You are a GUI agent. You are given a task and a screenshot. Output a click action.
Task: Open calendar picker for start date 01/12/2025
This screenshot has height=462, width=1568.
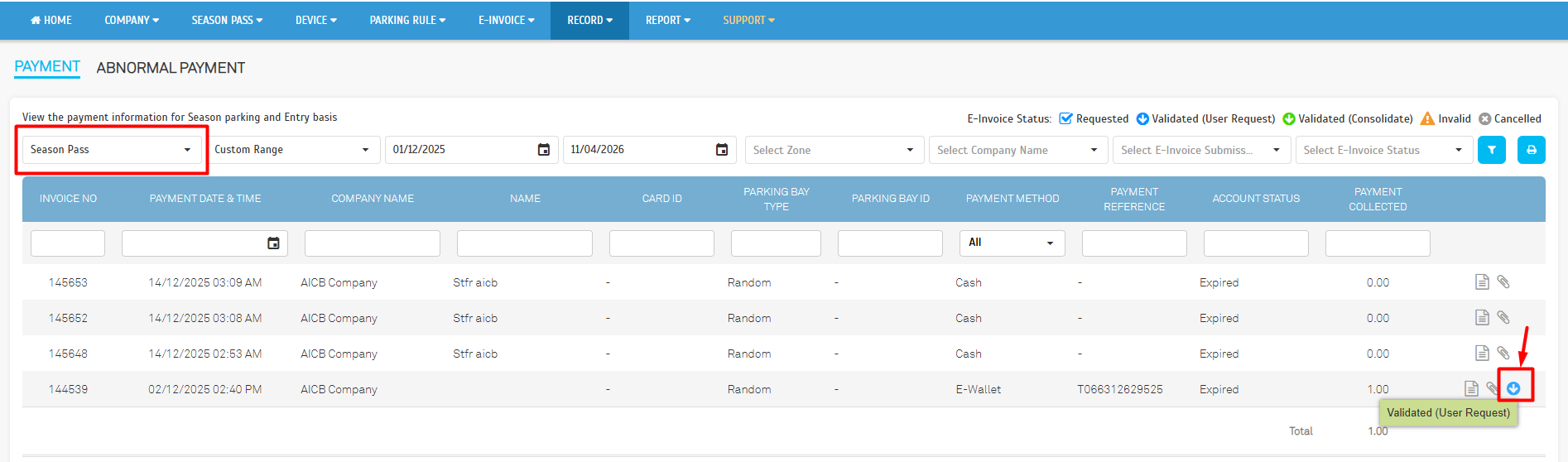[544, 150]
